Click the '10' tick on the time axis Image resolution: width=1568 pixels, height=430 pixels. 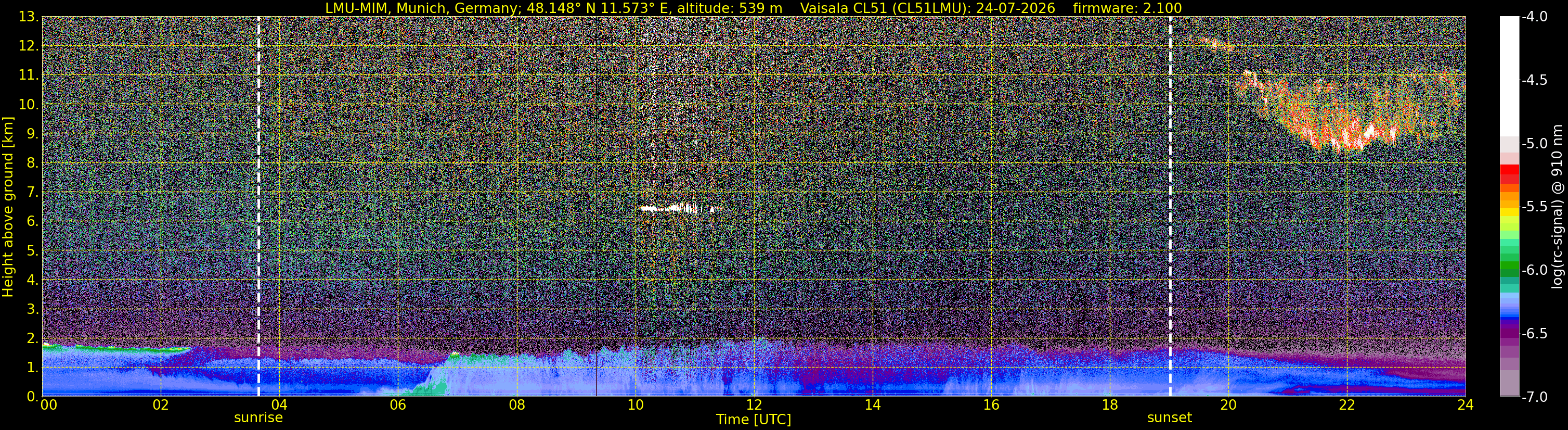click(x=635, y=405)
